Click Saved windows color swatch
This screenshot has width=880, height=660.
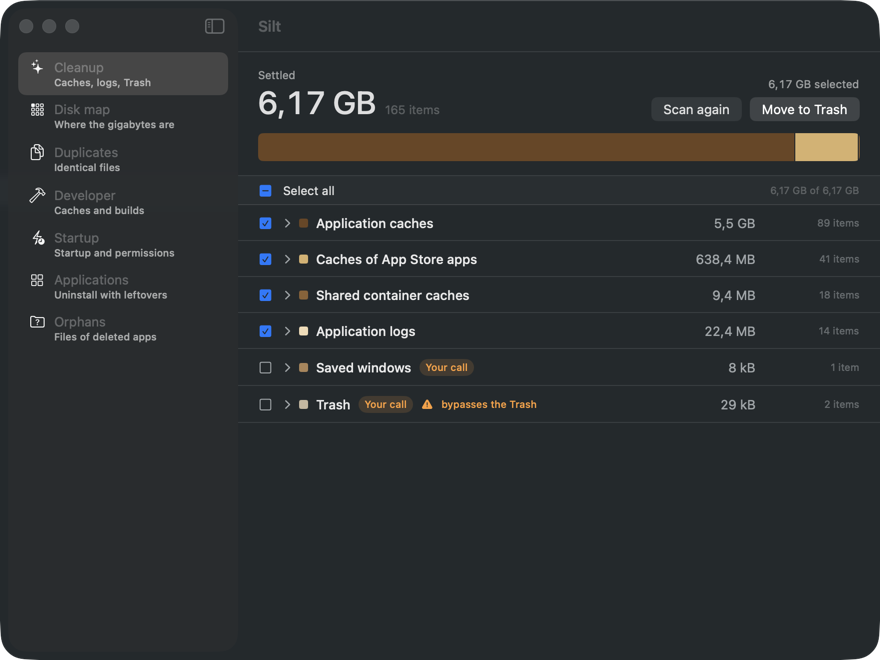pyautogui.click(x=304, y=368)
